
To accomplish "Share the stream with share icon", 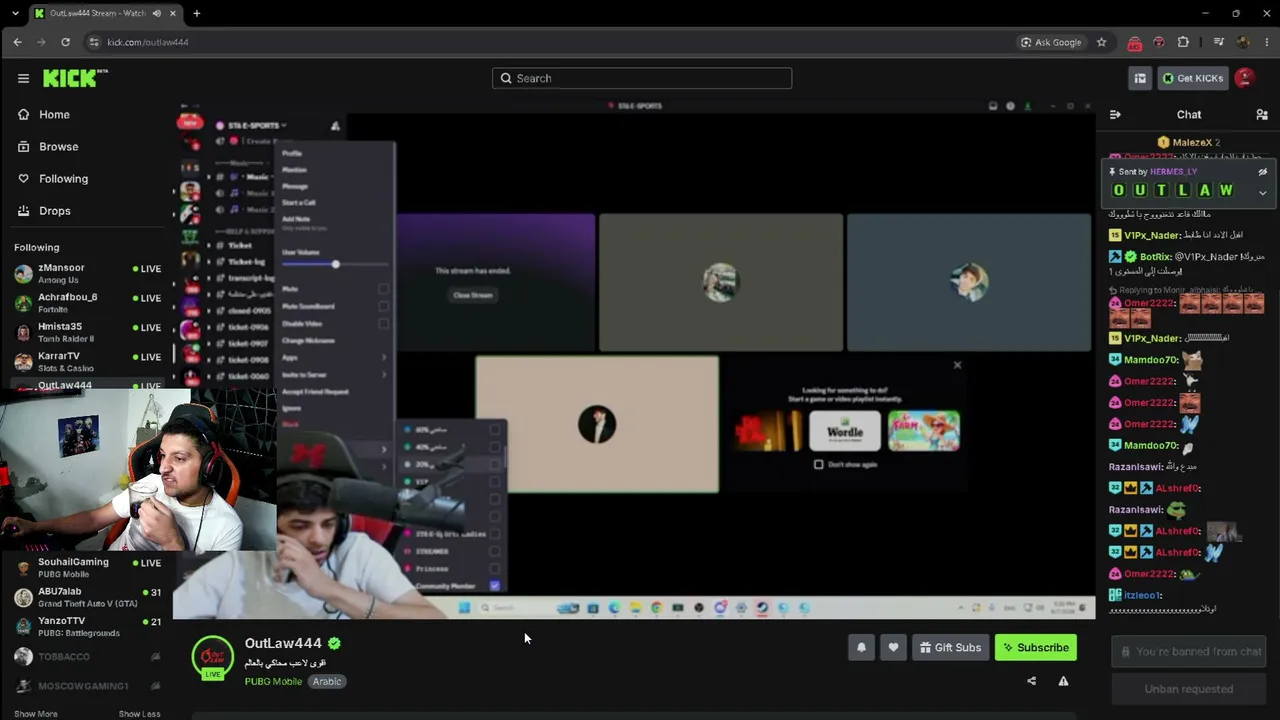I will pos(1031,681).
